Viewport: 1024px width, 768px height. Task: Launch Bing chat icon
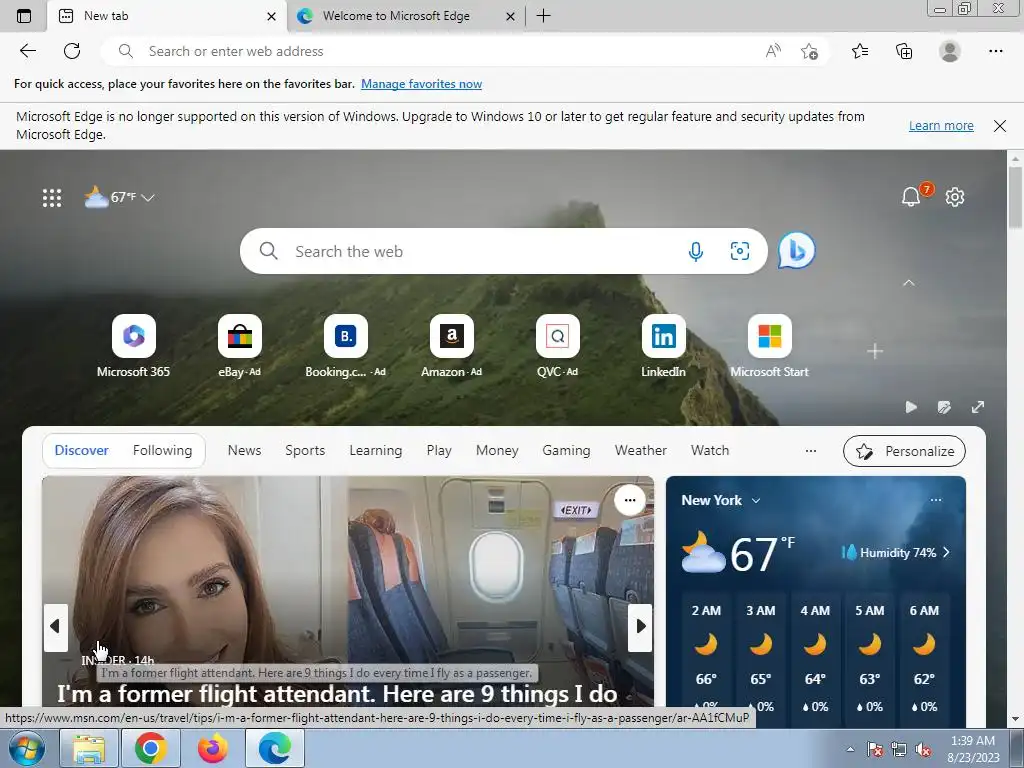click(796, 251)
